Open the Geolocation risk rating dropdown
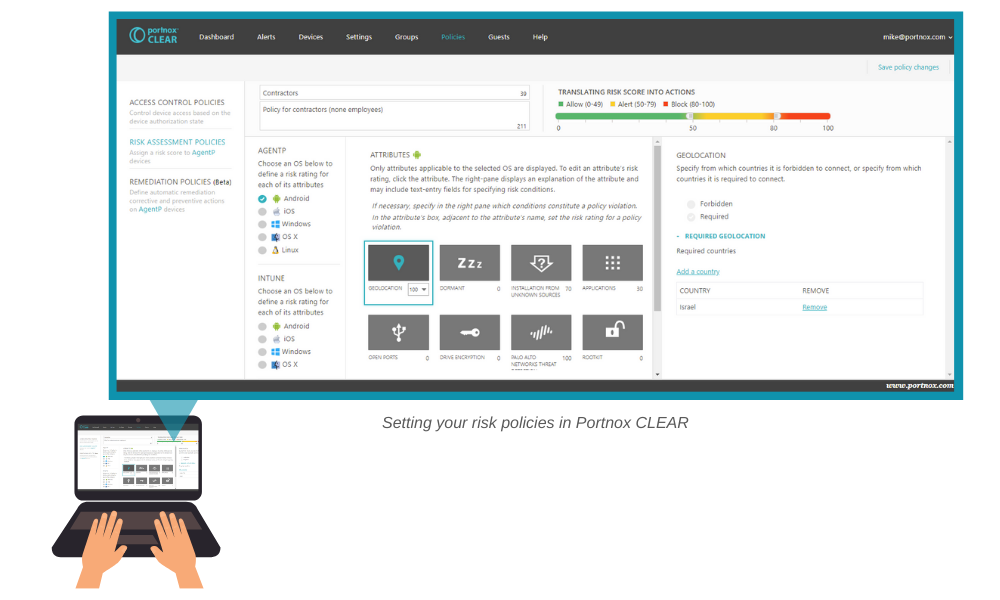1000x600 pixels. click(x=418, y=290)
